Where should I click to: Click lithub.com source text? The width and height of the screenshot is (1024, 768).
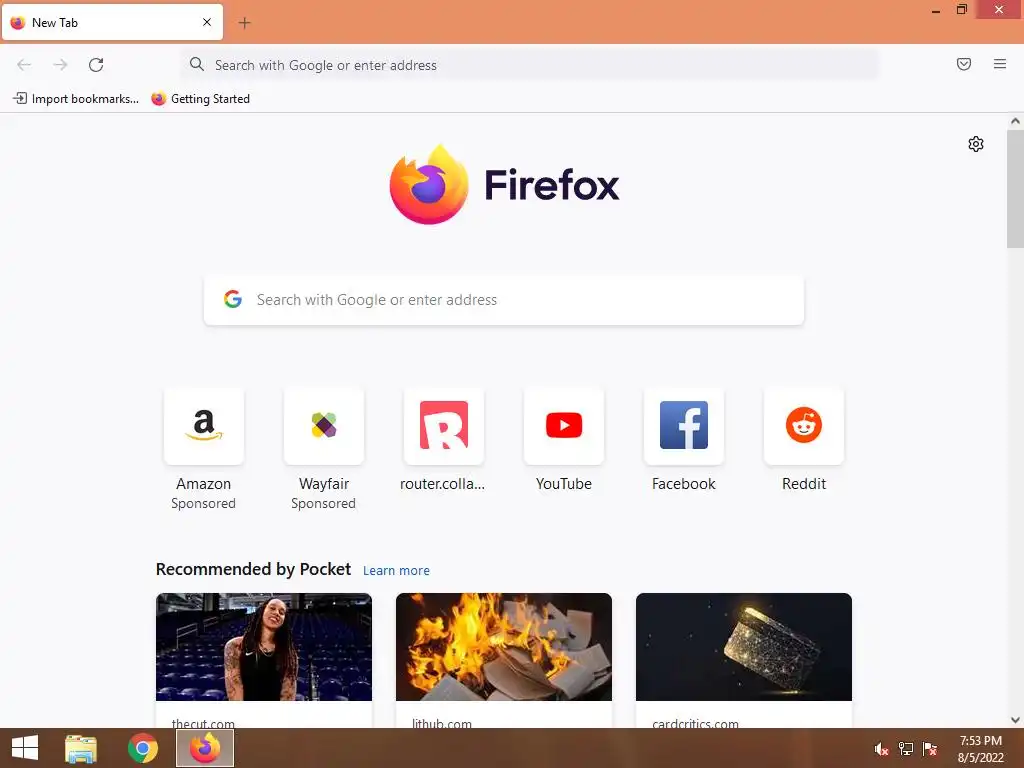coord(441,723)
